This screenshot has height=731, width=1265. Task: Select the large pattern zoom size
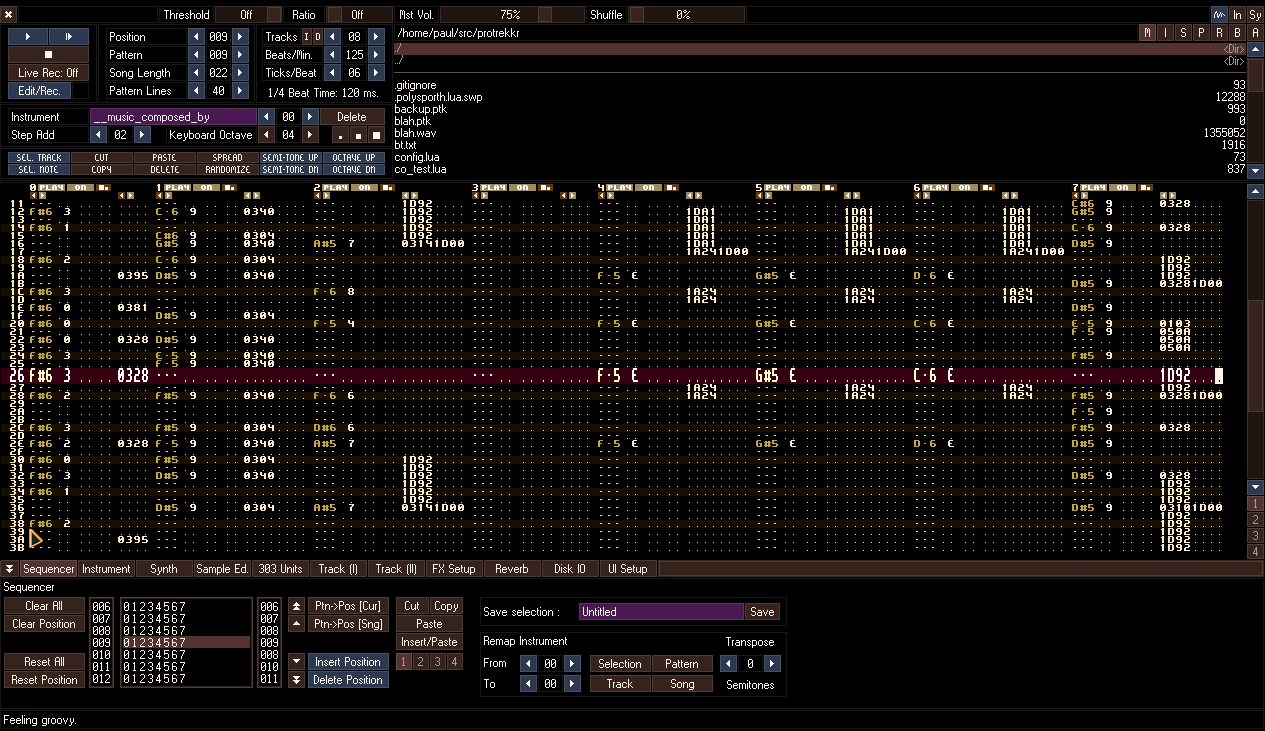tap(376, 135)
